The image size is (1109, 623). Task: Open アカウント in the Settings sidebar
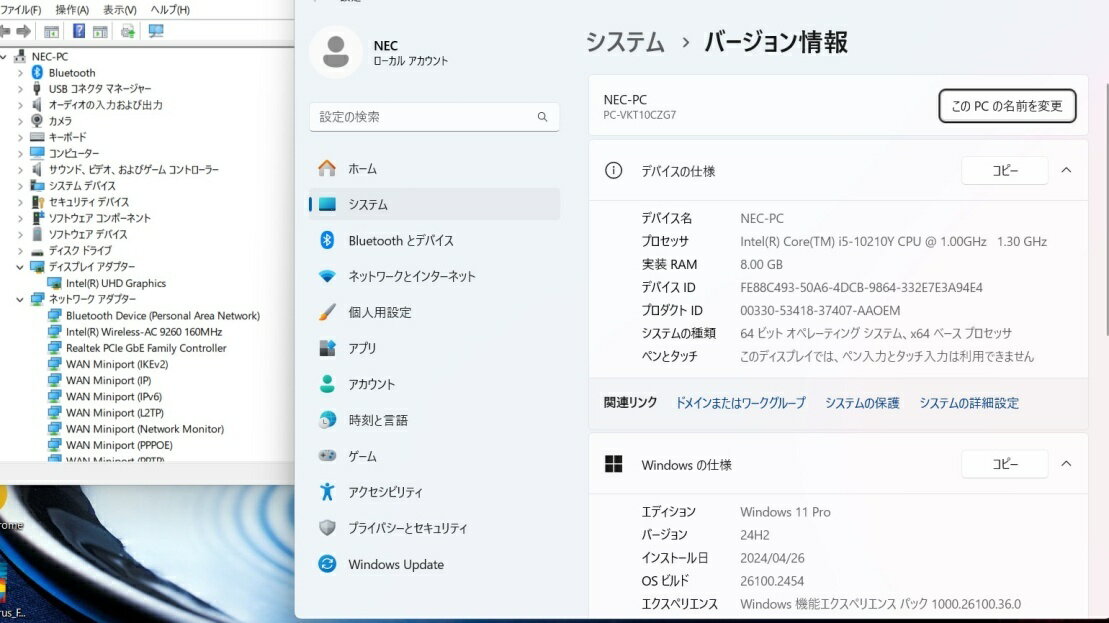coord(434,384)
